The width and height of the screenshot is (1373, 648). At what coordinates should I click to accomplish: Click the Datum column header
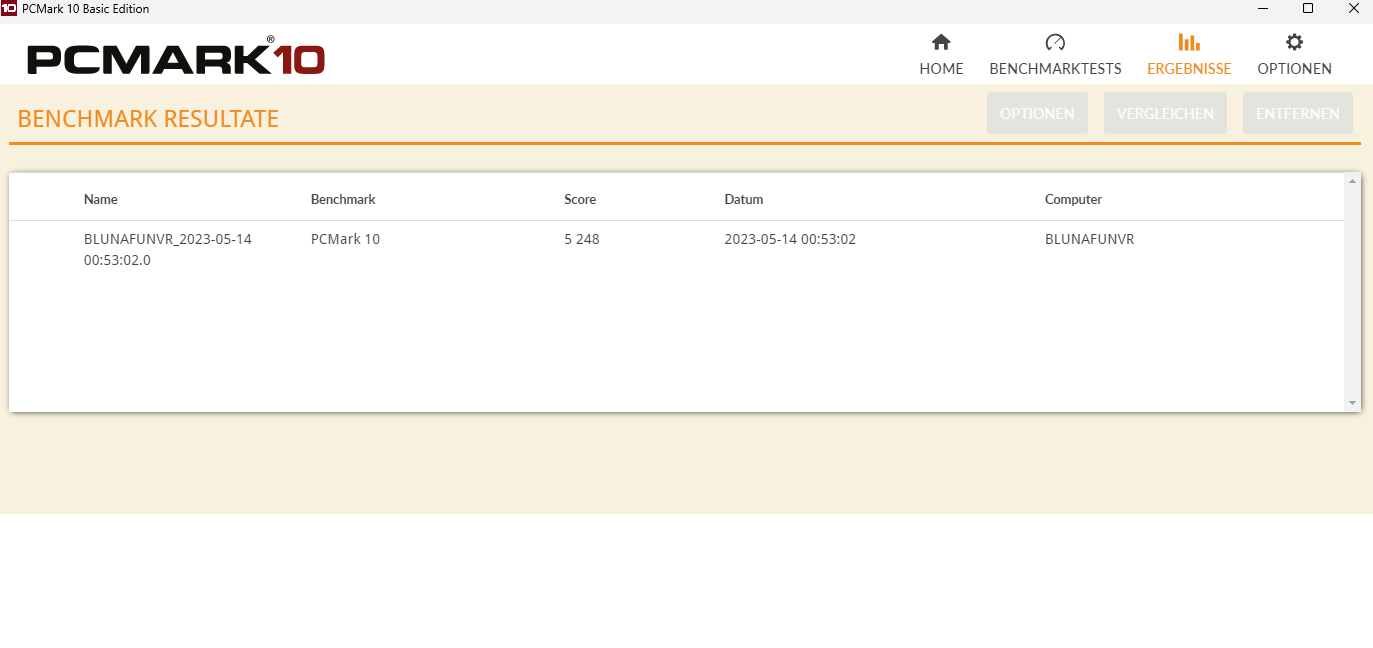744,199
